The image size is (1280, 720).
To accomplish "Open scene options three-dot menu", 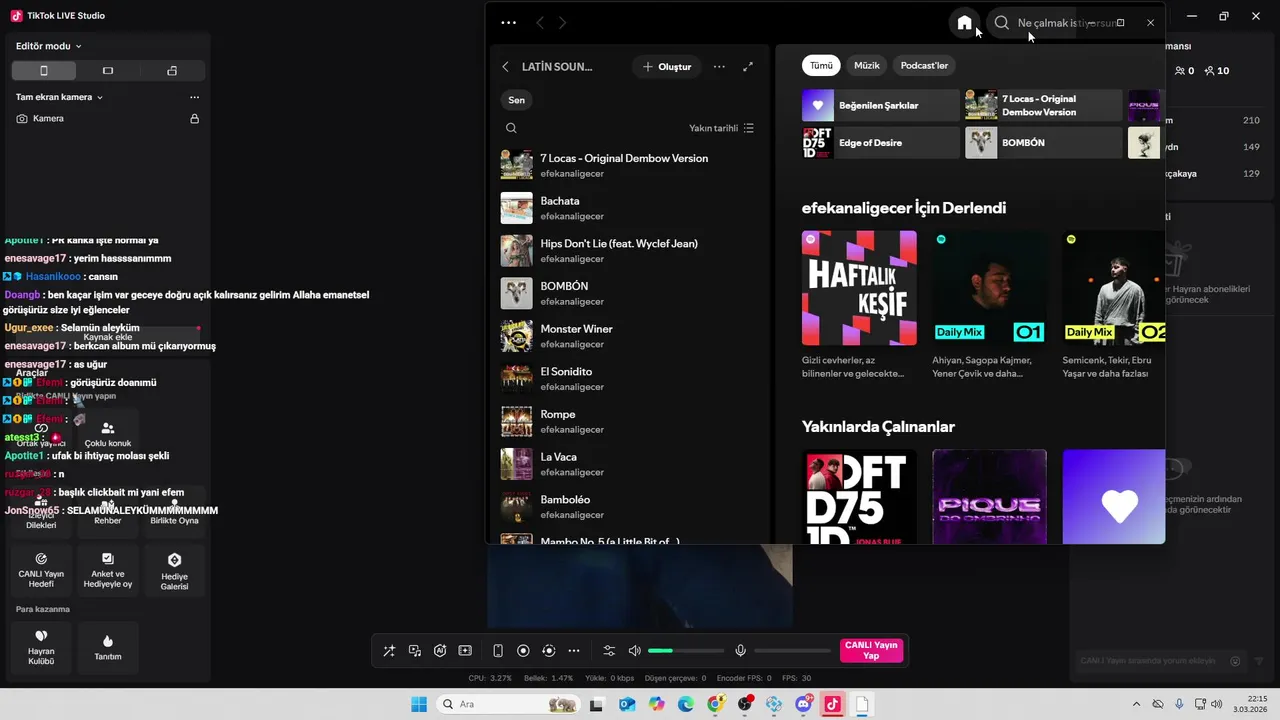I will click(x=194, y=97).
